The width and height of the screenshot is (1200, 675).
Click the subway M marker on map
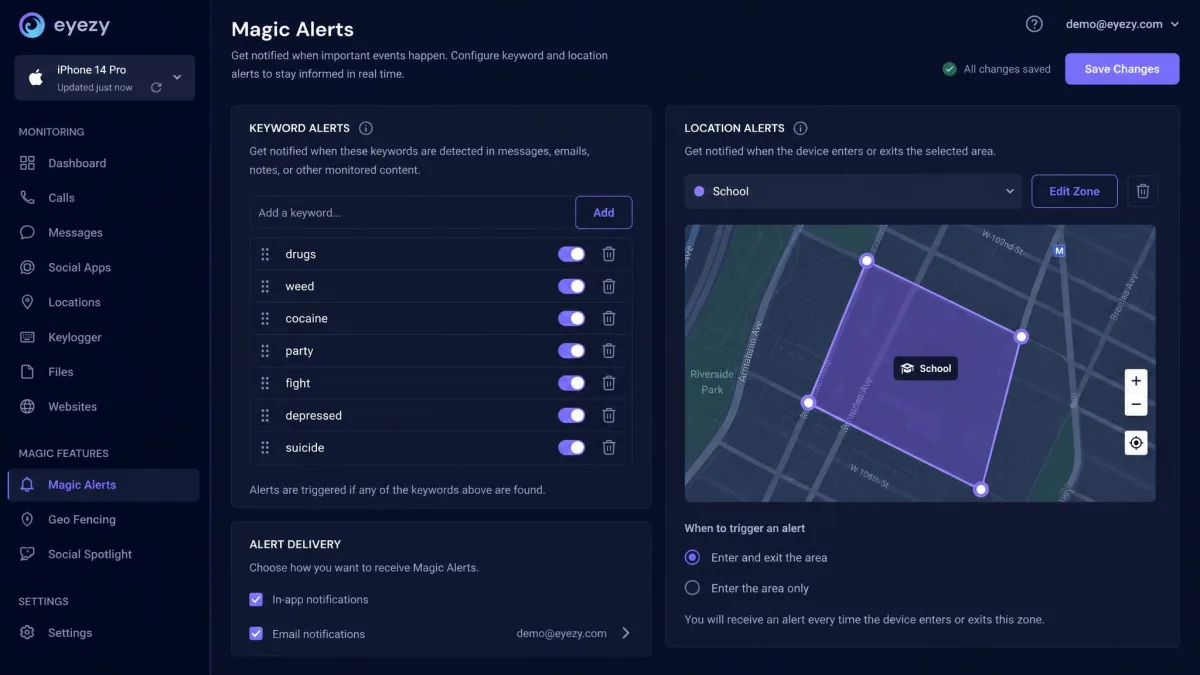(1059, 250)
